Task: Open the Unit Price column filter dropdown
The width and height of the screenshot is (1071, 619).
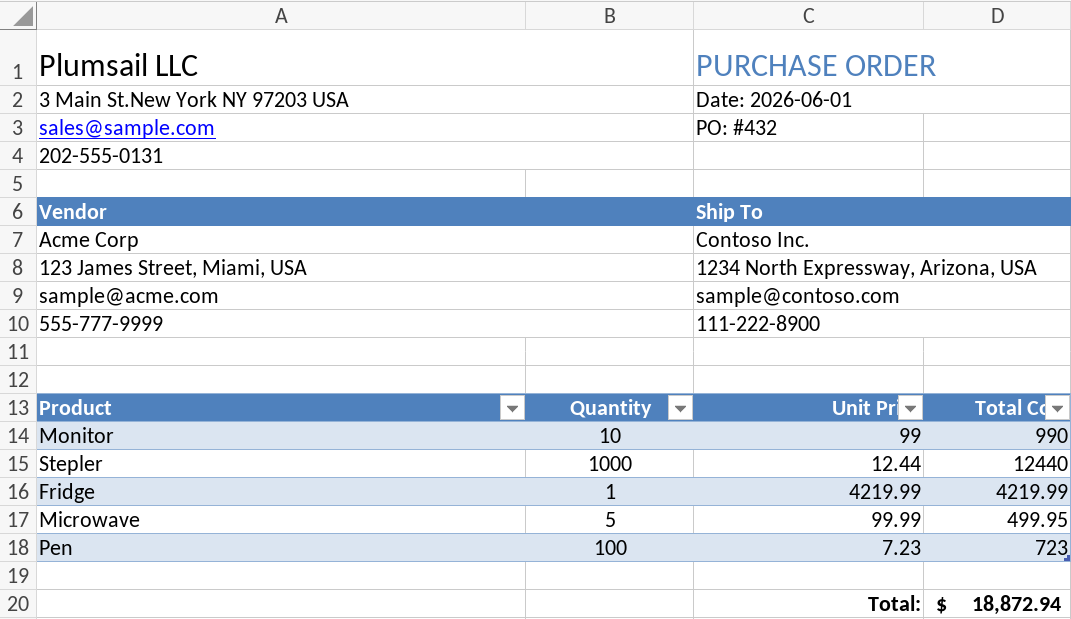Action: (x=910, y=409)
